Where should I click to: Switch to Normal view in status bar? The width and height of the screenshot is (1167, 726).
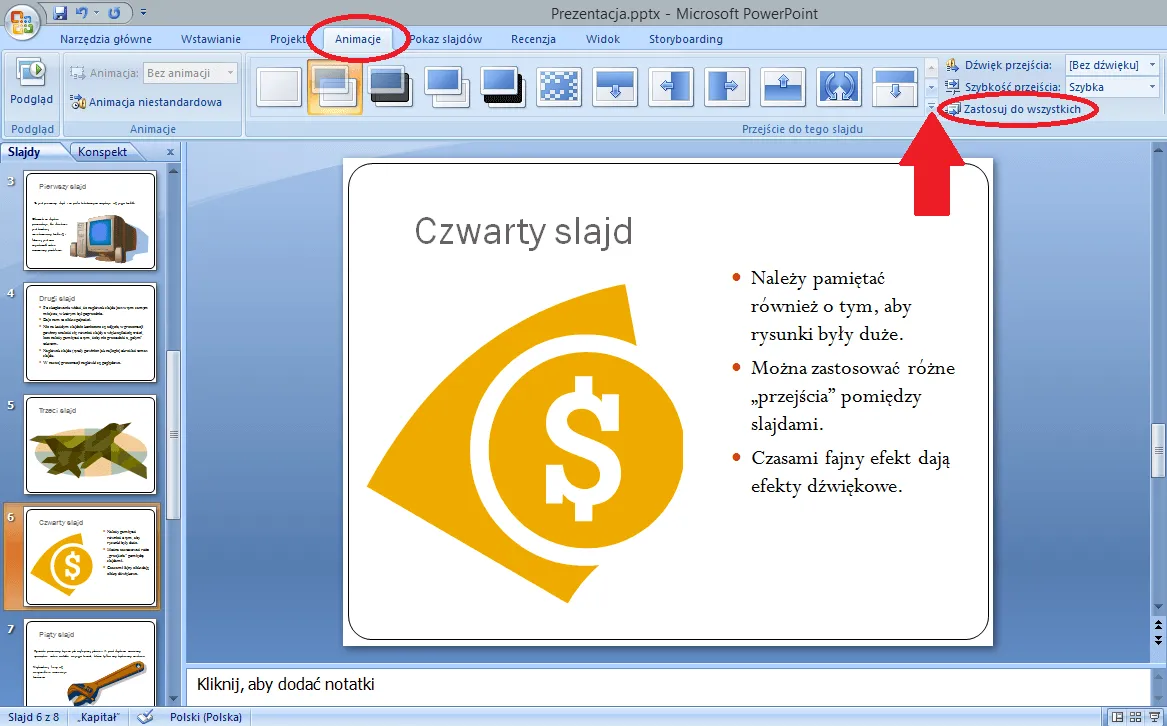point(1117,717)
